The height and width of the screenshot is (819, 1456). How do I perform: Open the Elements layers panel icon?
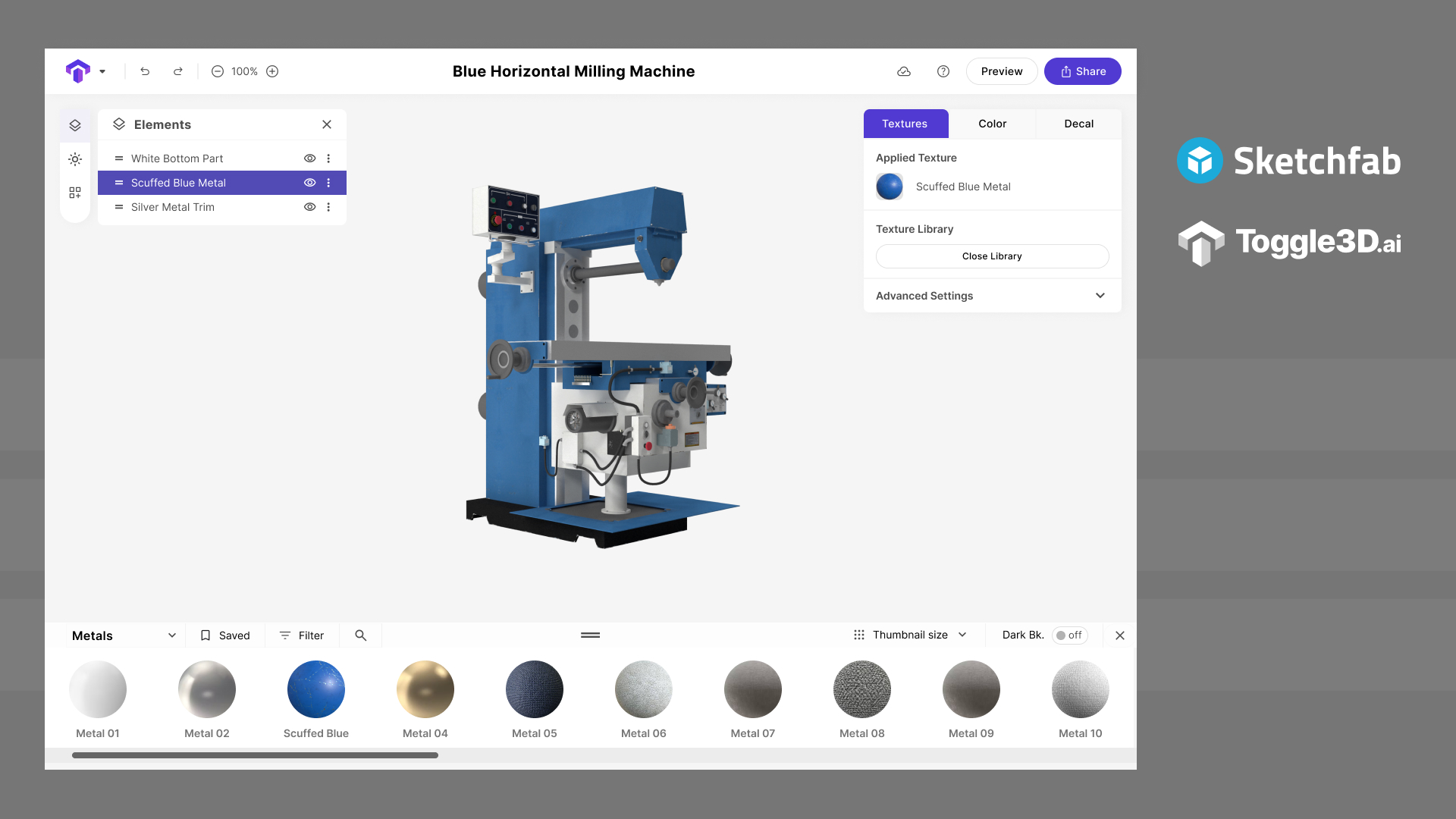75,124
